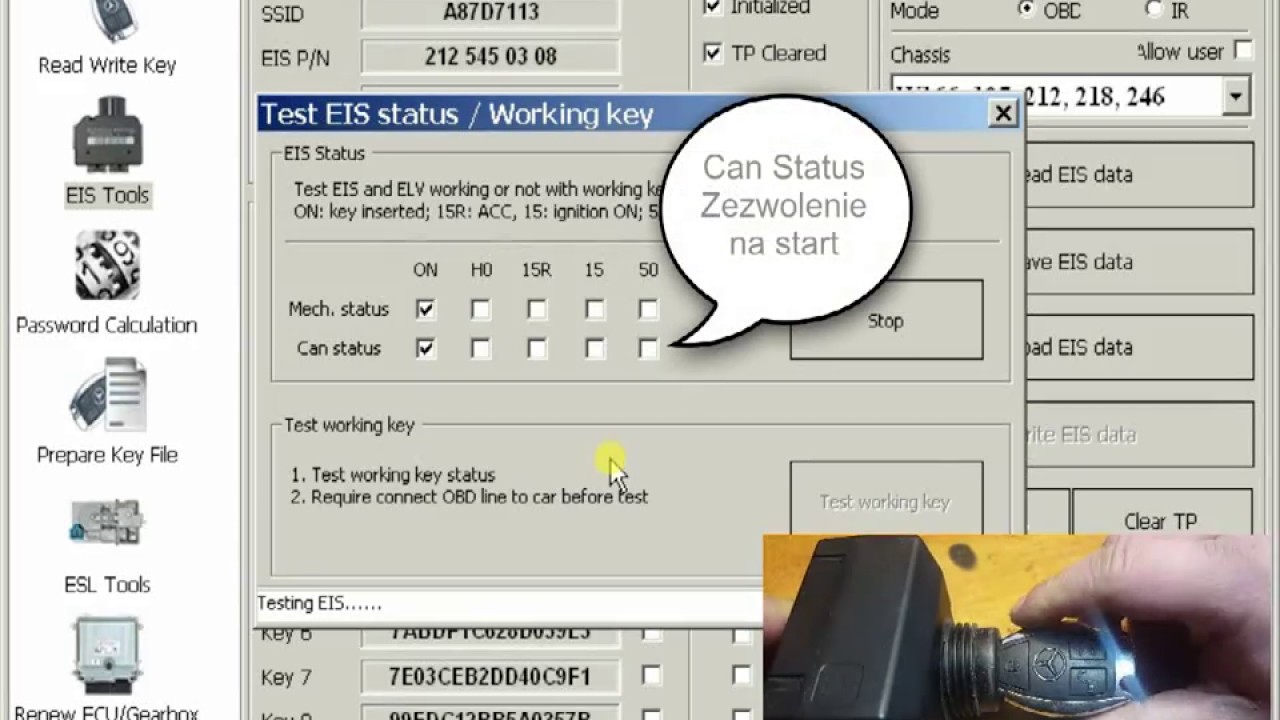
Task: Toggle the Initialized checkbox
Action: pyautogui.click(x=712, y=7)
